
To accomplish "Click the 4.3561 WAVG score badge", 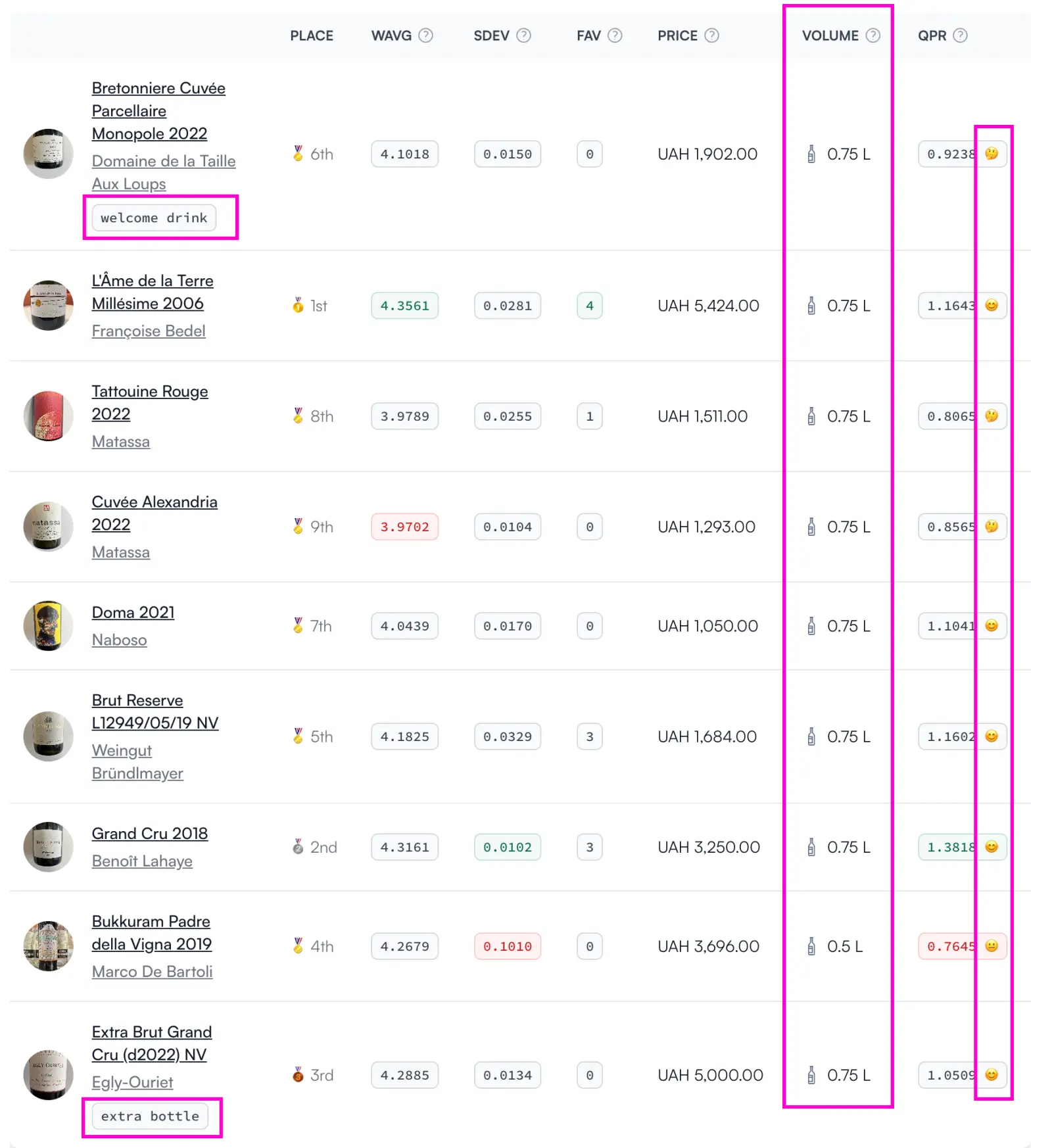I will [404, 306].
